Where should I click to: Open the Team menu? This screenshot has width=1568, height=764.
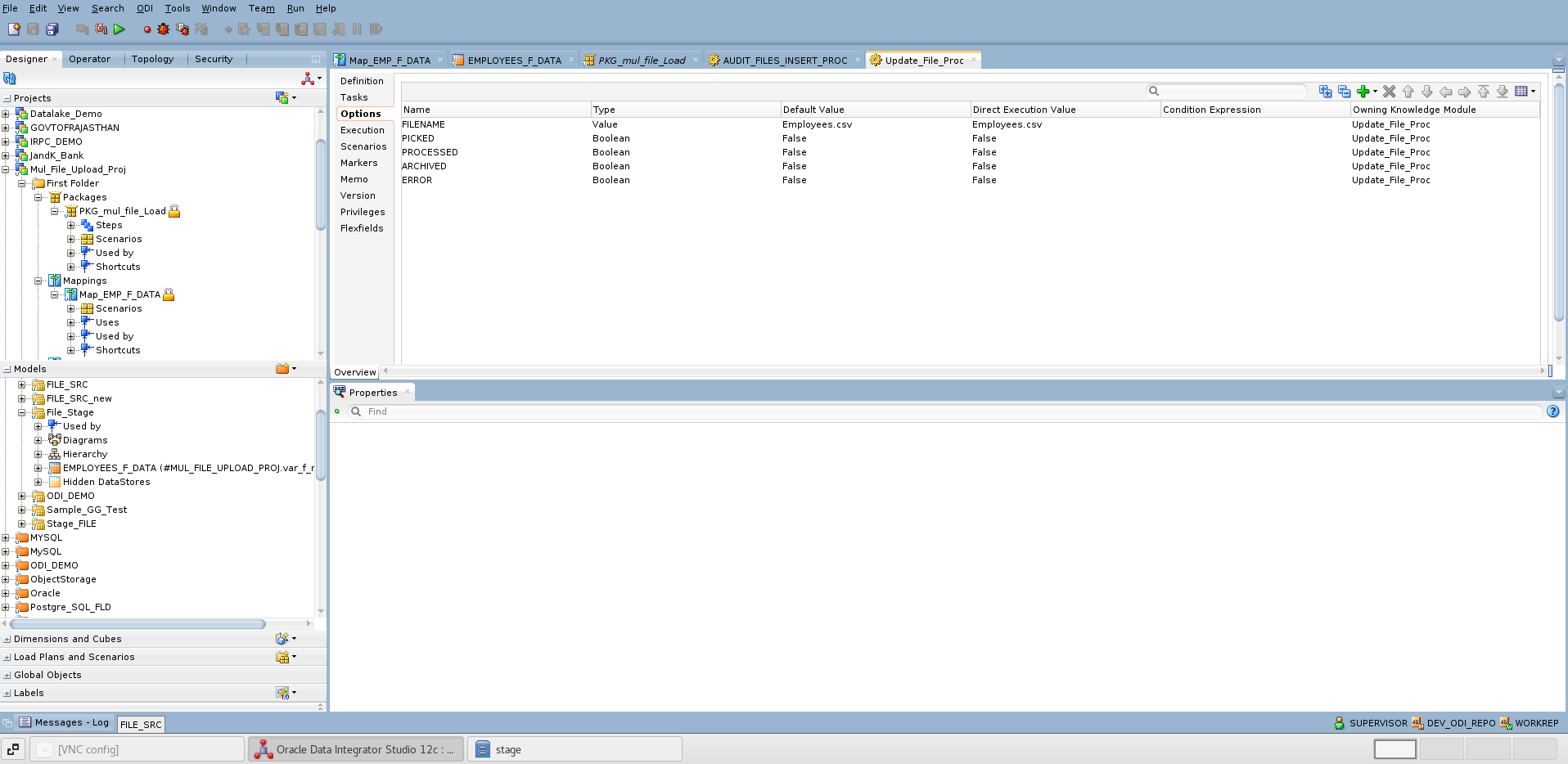click(x=262, y=8)
